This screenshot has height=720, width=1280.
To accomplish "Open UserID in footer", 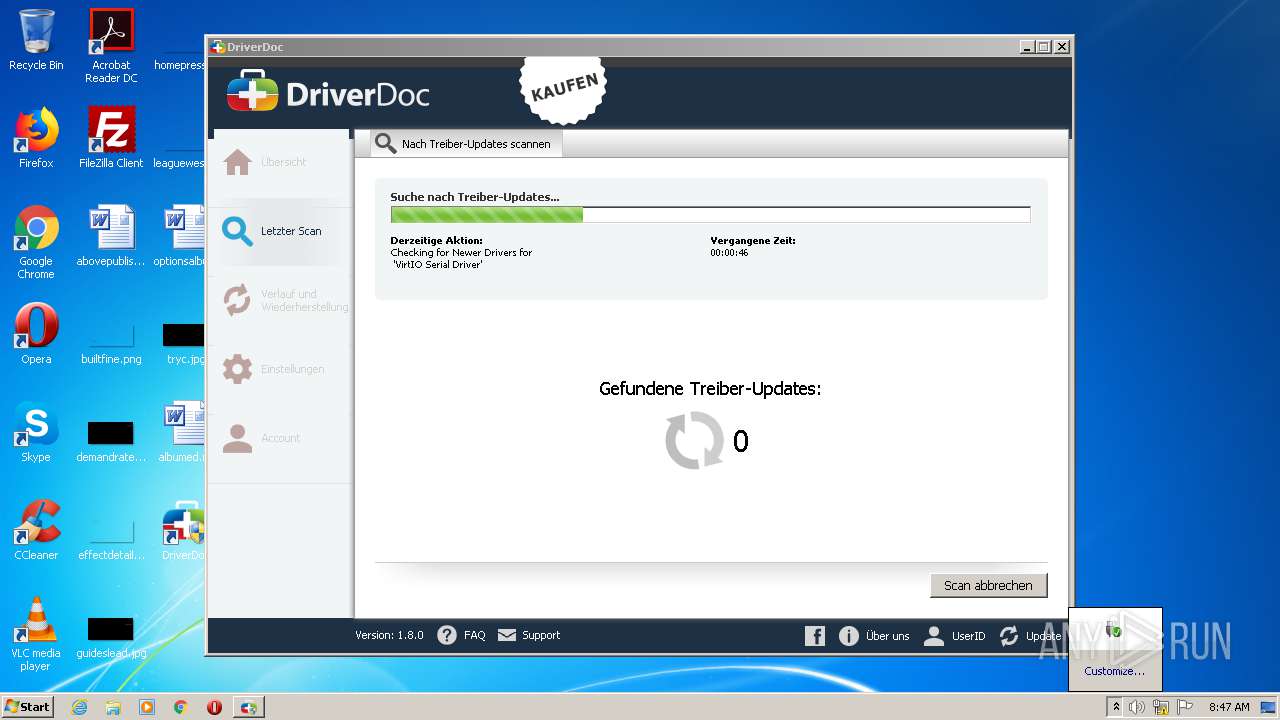I will (955, 636).
